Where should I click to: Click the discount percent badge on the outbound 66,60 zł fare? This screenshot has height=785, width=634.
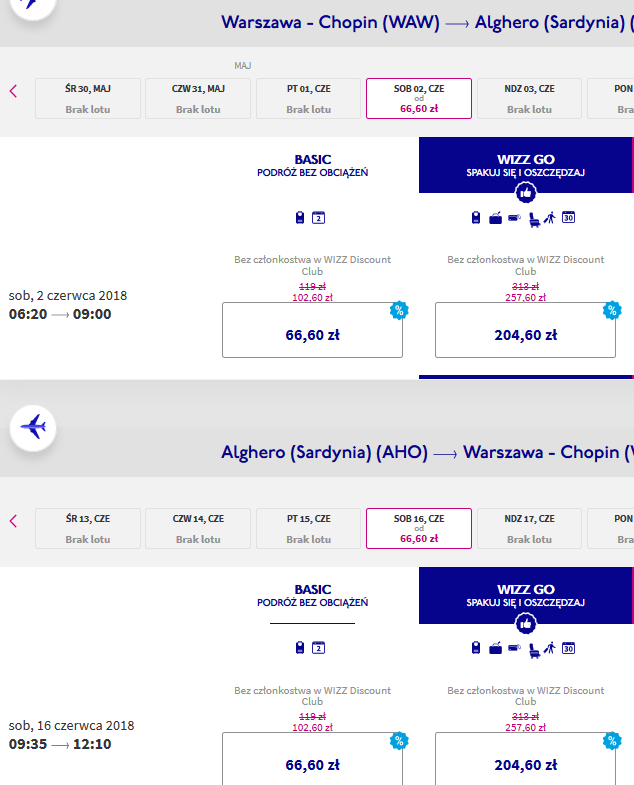[399, 310]
